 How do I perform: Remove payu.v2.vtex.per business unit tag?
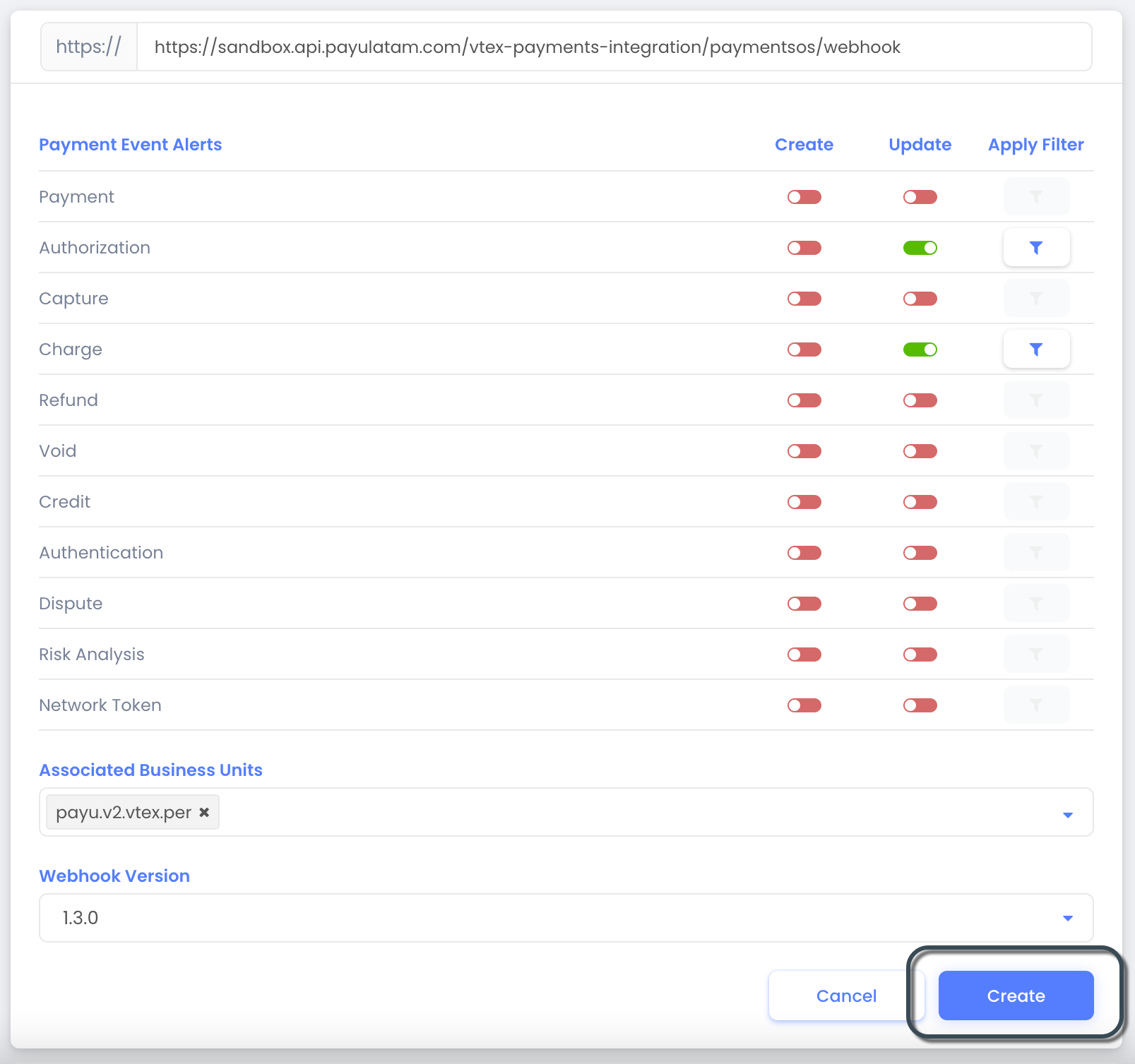click(204, 813)
